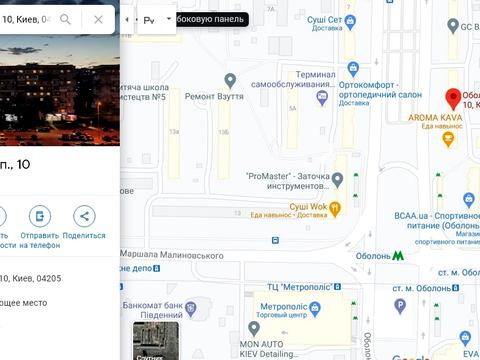Click ТЦ Метрополіс bus stop icon
The width and height of the screenshot is (480, 360).
(x=338, y=286)
